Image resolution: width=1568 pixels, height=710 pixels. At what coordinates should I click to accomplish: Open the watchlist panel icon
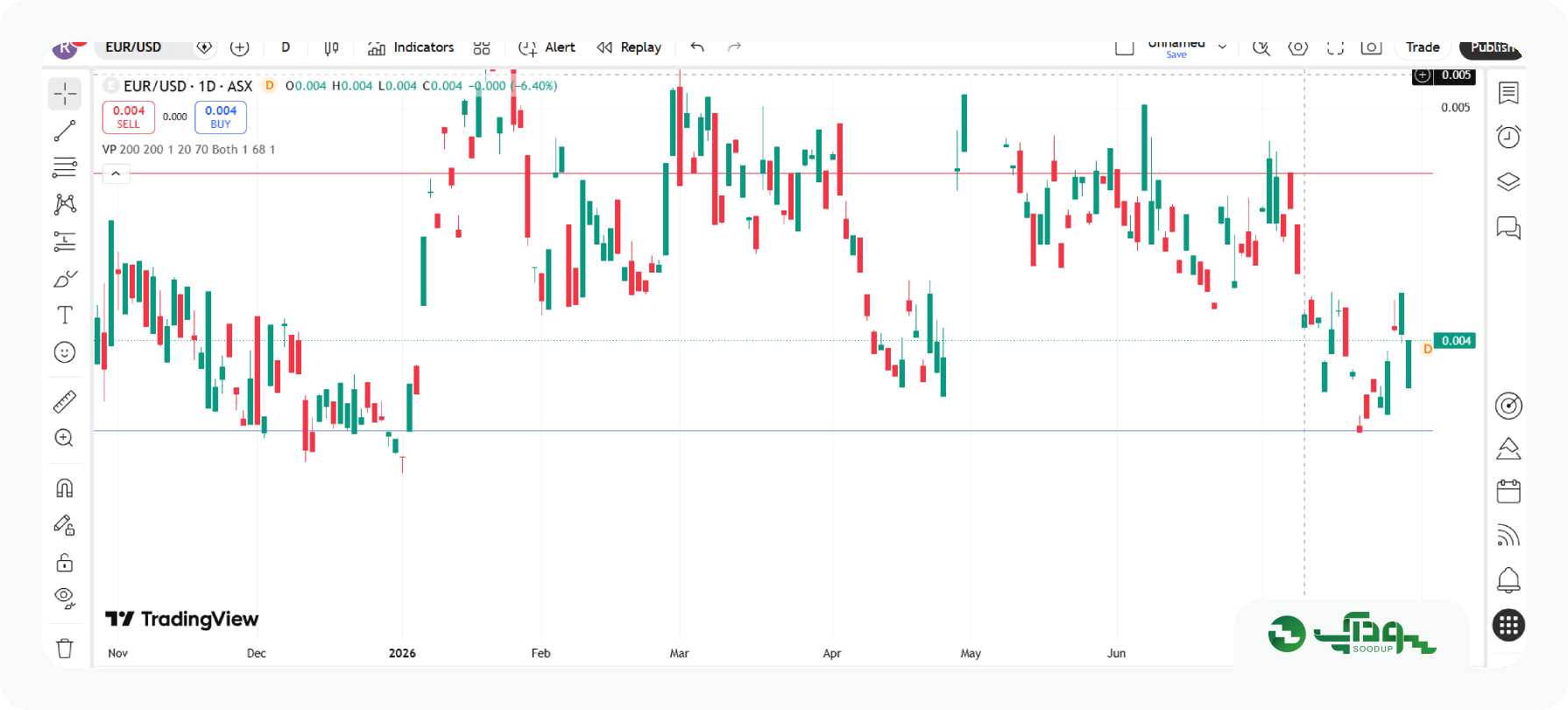click(x=1508, y=93)
